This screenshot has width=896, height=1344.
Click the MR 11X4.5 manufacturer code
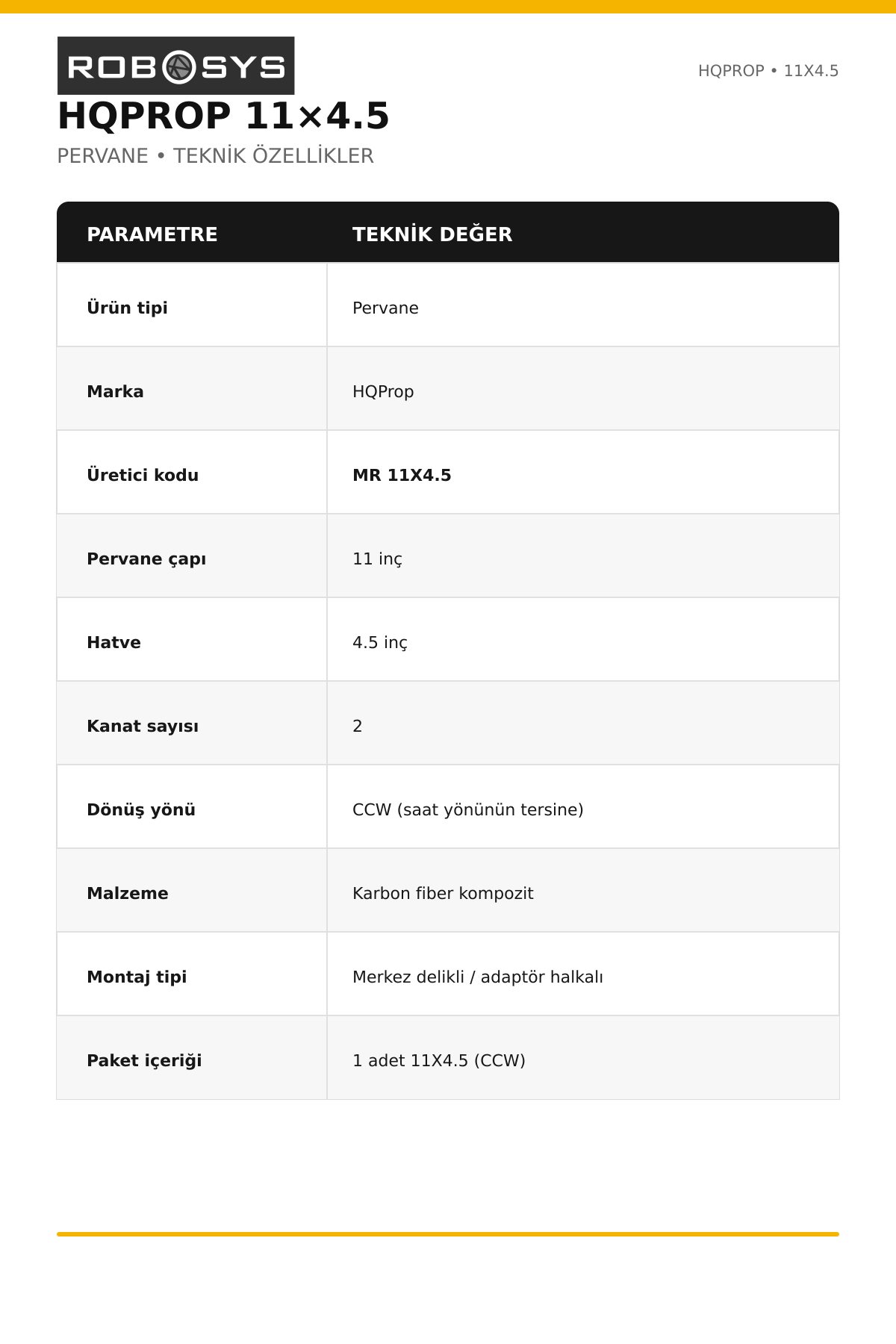tap(402, 476)
